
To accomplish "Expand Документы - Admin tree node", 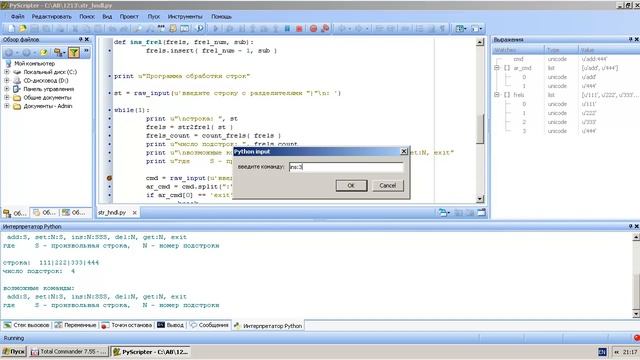I will coord(7,106).
